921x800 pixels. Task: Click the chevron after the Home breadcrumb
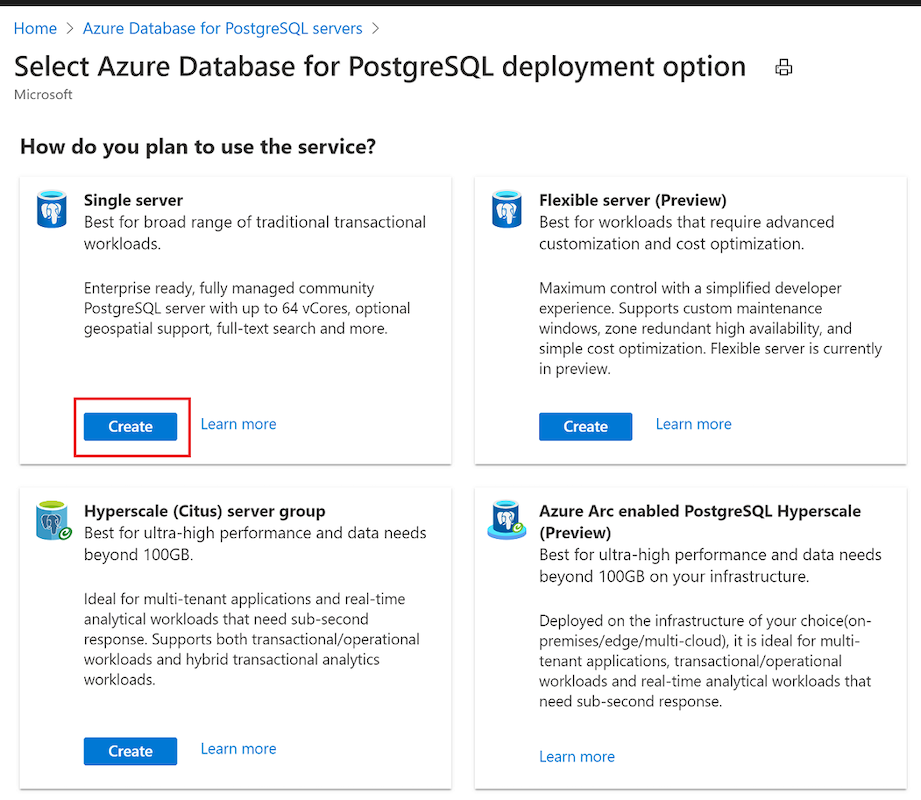point(70,29)
